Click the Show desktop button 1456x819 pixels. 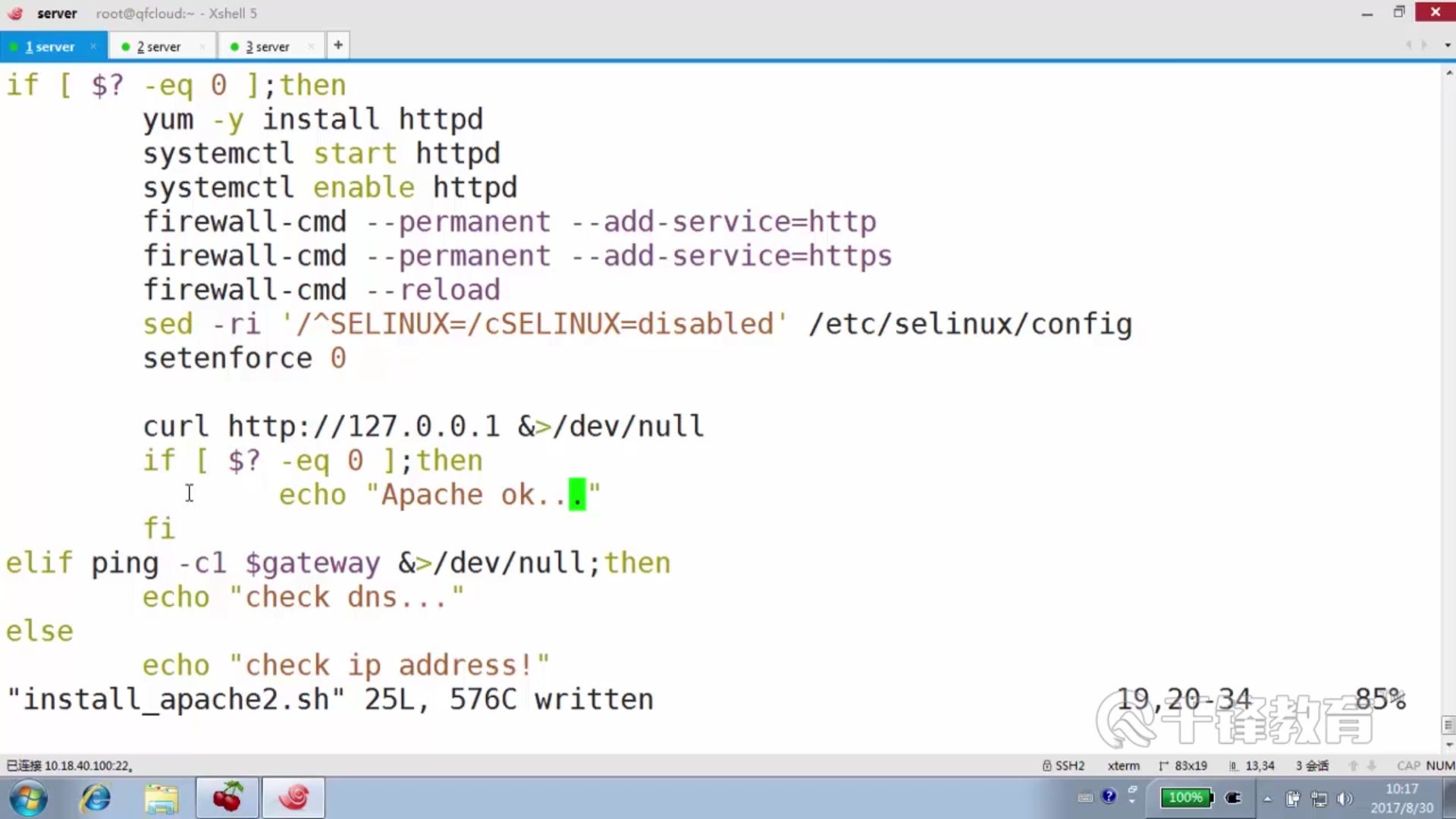[1449, 799]
